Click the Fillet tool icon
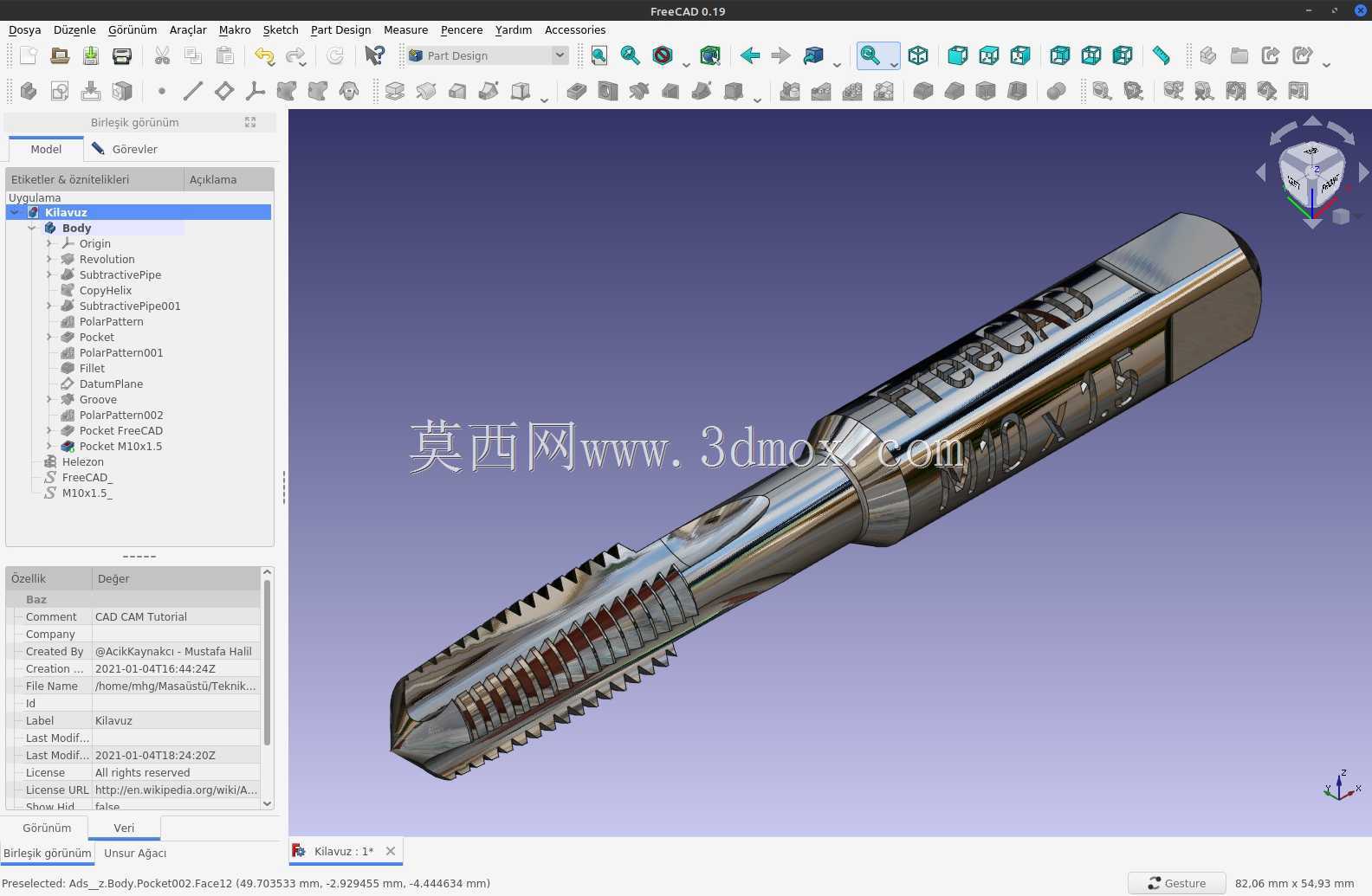The width and height of the screenshot is (1372, 896). [x=923, y=91]
